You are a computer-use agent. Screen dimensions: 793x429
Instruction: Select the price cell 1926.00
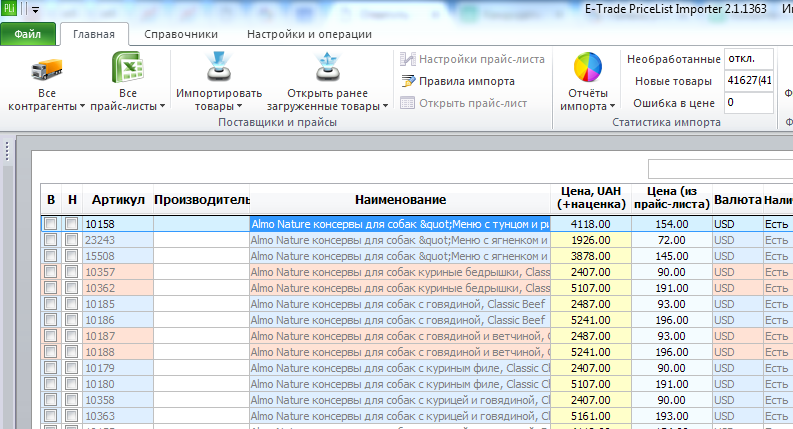tap(591, 240)
